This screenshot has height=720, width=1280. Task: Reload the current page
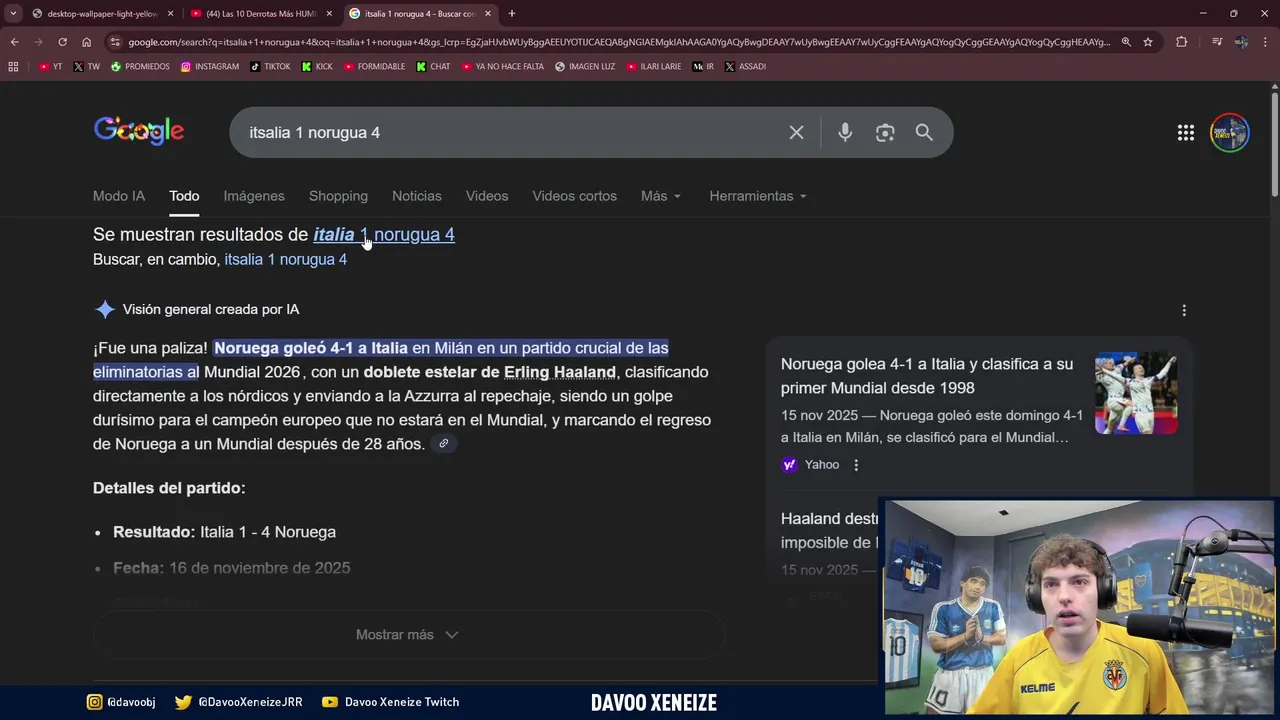coord(62,42)
